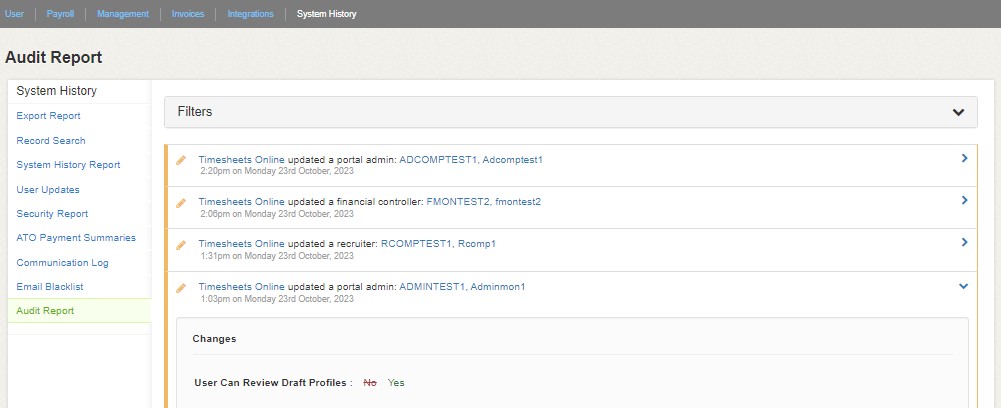
Task: Expand the FMONTEST2 audit entry arrow
Action: (964, 200)
